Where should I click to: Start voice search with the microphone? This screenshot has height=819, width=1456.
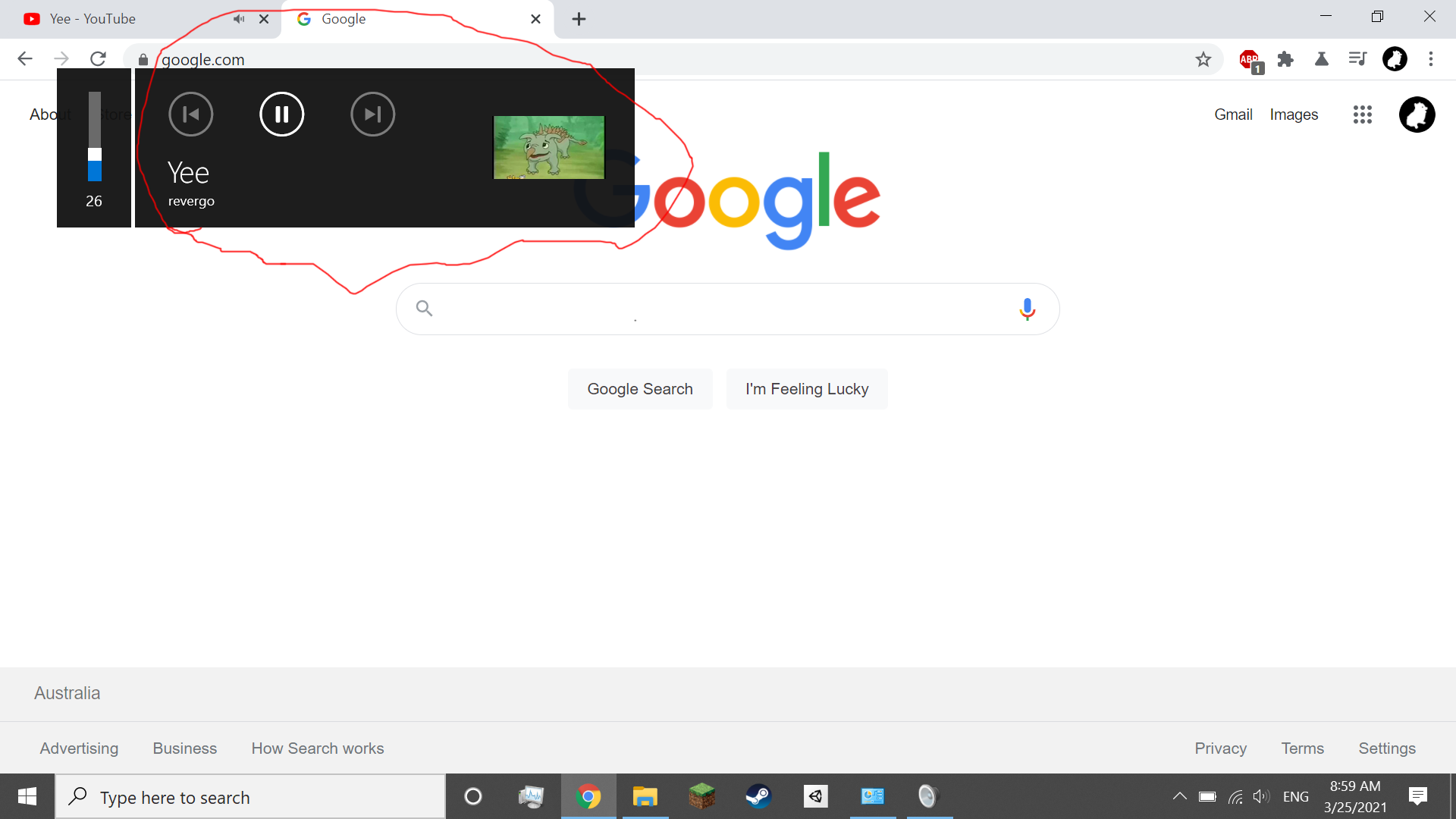(x=1027, y=309)
